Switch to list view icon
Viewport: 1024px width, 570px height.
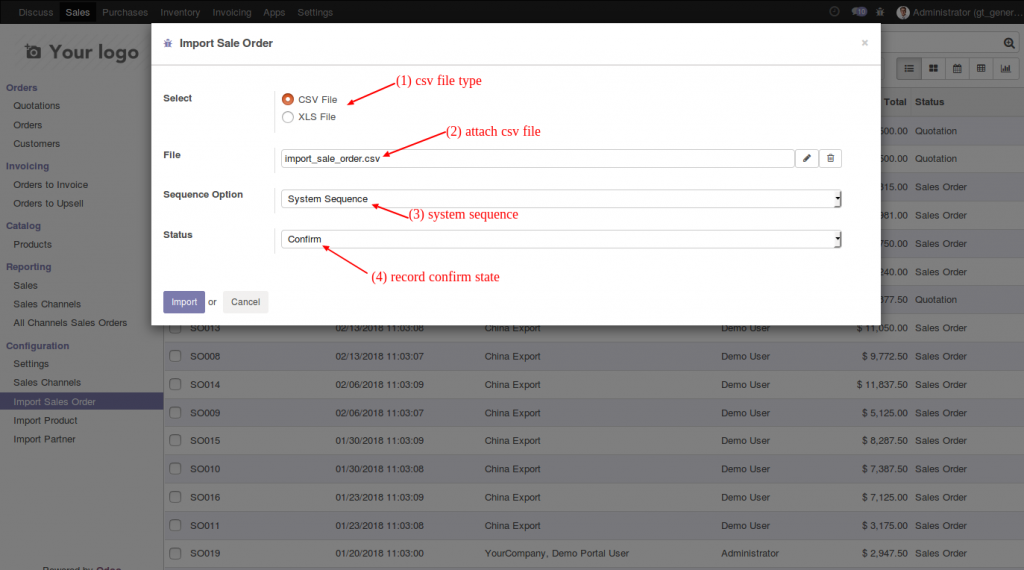tap(909, 68)
